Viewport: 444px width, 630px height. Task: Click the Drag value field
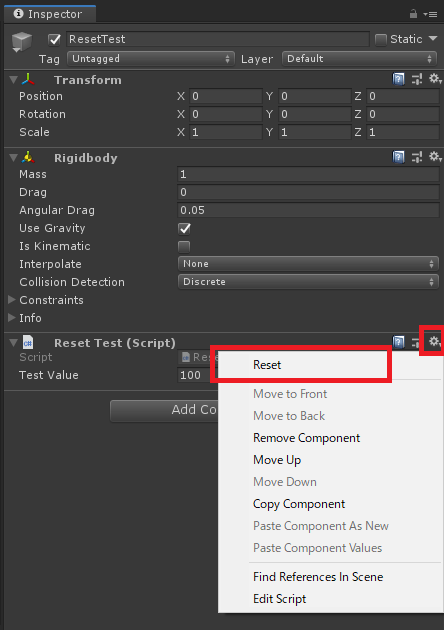tap(308, 192)
